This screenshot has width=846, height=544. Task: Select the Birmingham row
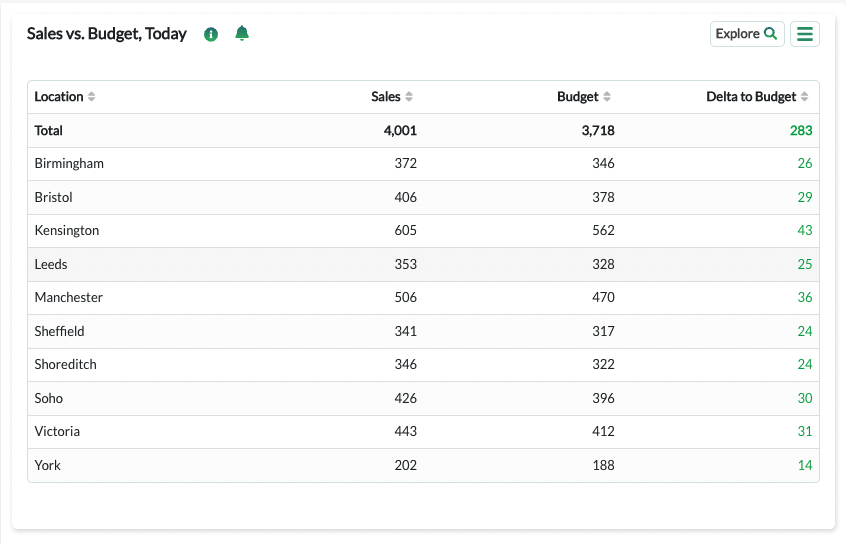click(x=424, y=164)
